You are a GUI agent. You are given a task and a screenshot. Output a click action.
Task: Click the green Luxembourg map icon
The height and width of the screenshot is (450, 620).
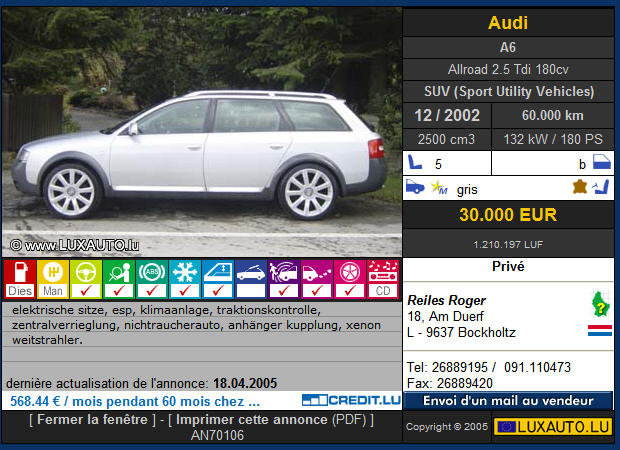coord(599,304)
